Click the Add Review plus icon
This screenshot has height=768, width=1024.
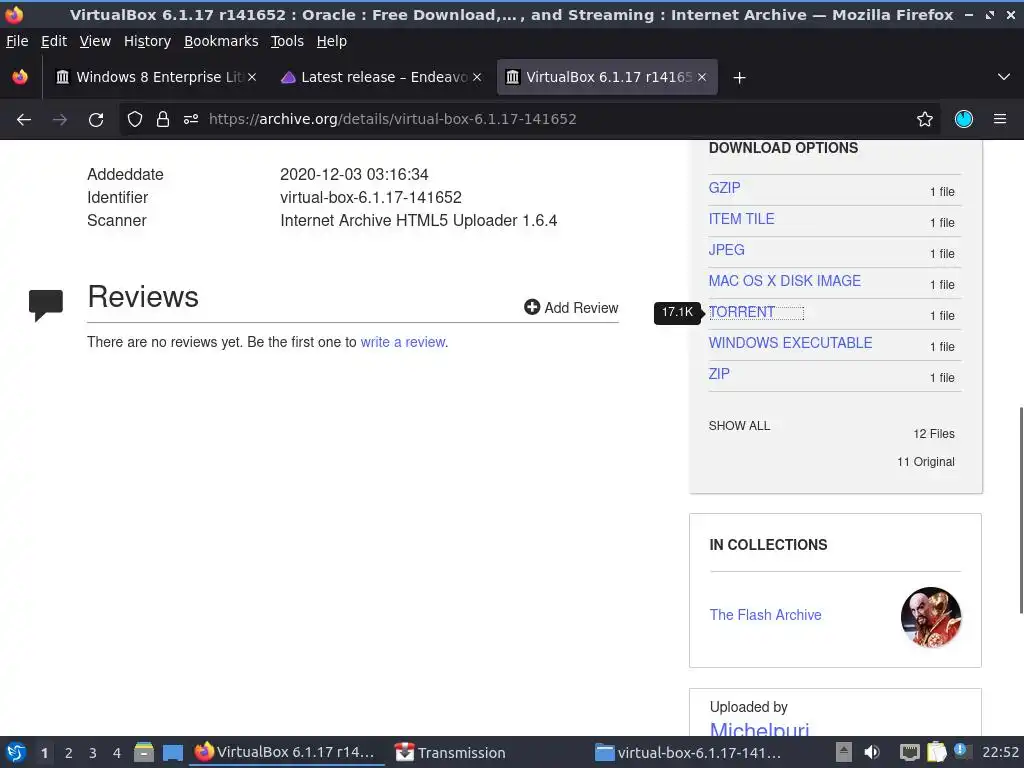point(532,307)
